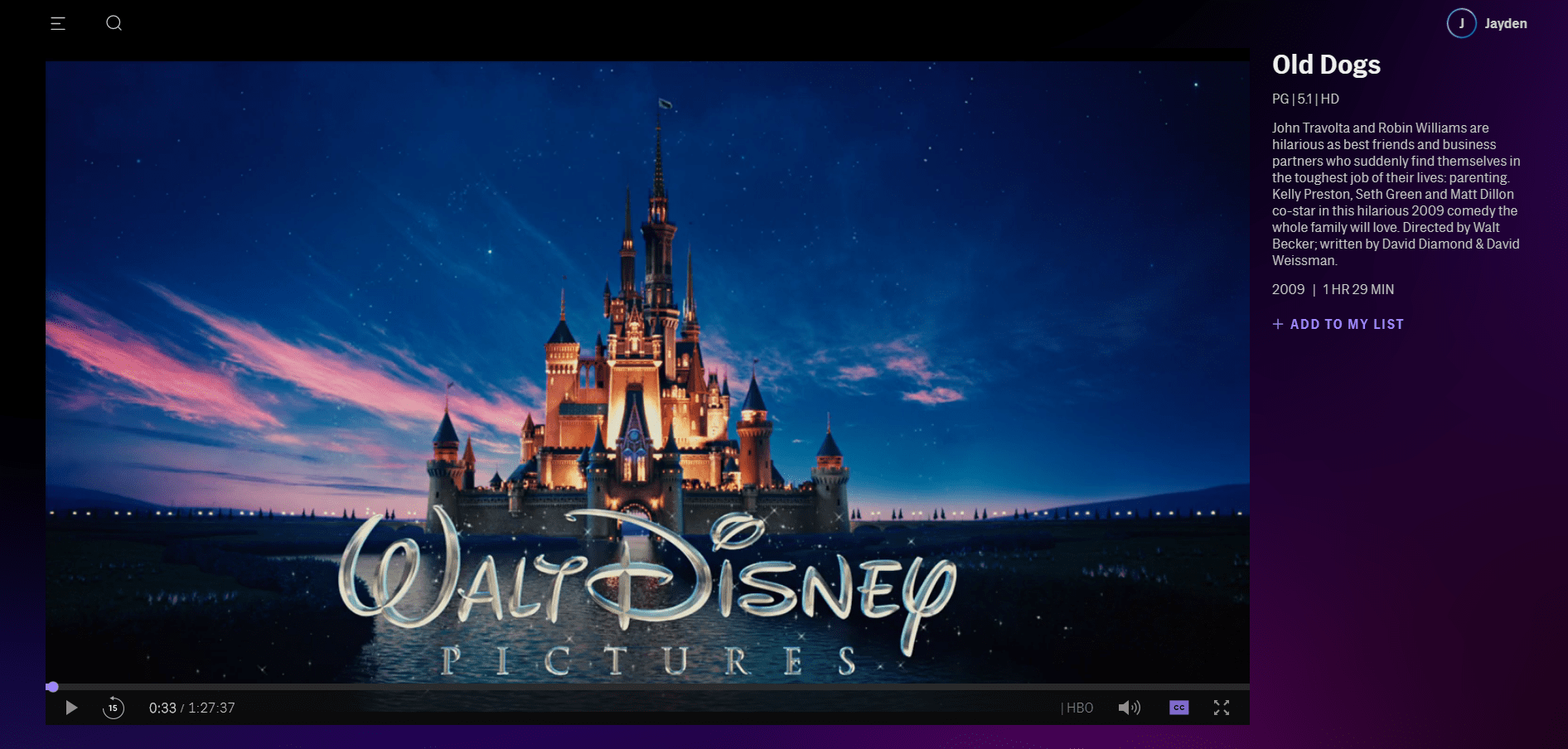Click the PG | 5.1 | HD rating line
The height and width of the screenshot is (749, 1568).
click(1305, 99)
